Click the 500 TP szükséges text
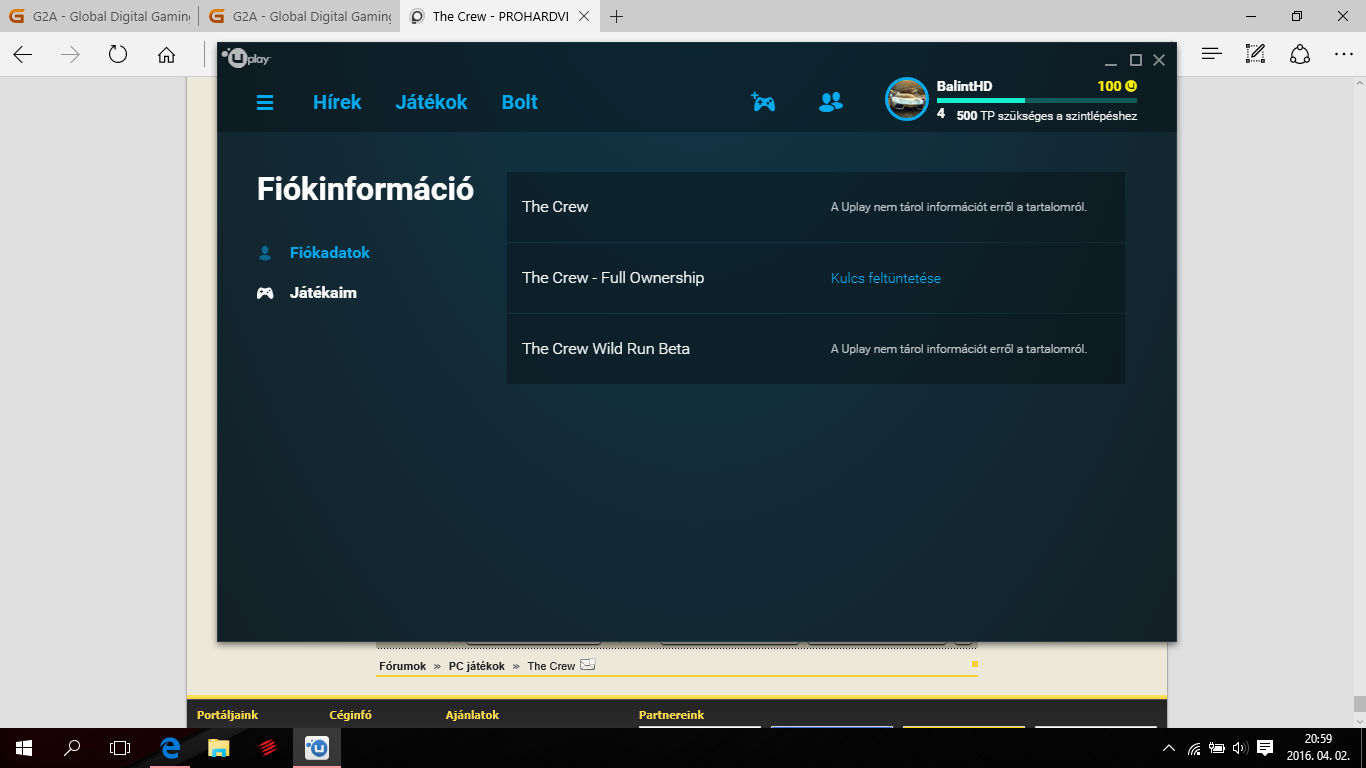The width and height of the screenshot is (1366, 768). (x=1047, y=116)
